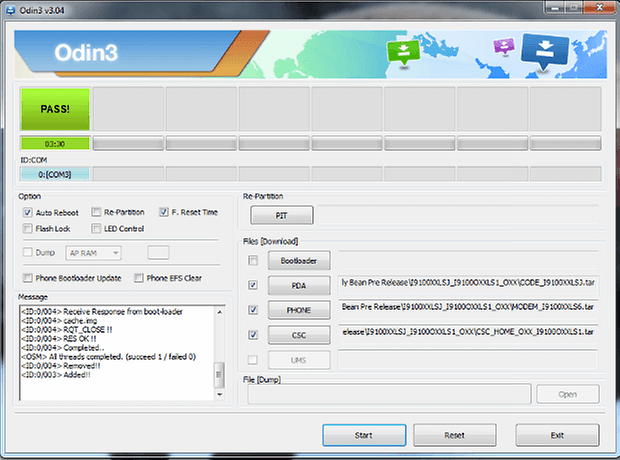The height and width of the screenshot is (460, 620).
Task: Click the purple download bubble icon in banner
Action: tap(504, 46)
